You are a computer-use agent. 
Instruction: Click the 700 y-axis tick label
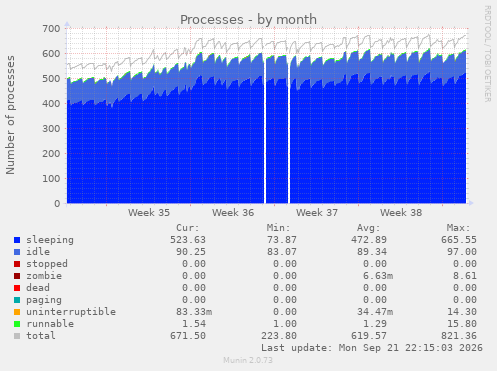click(51, 29)
